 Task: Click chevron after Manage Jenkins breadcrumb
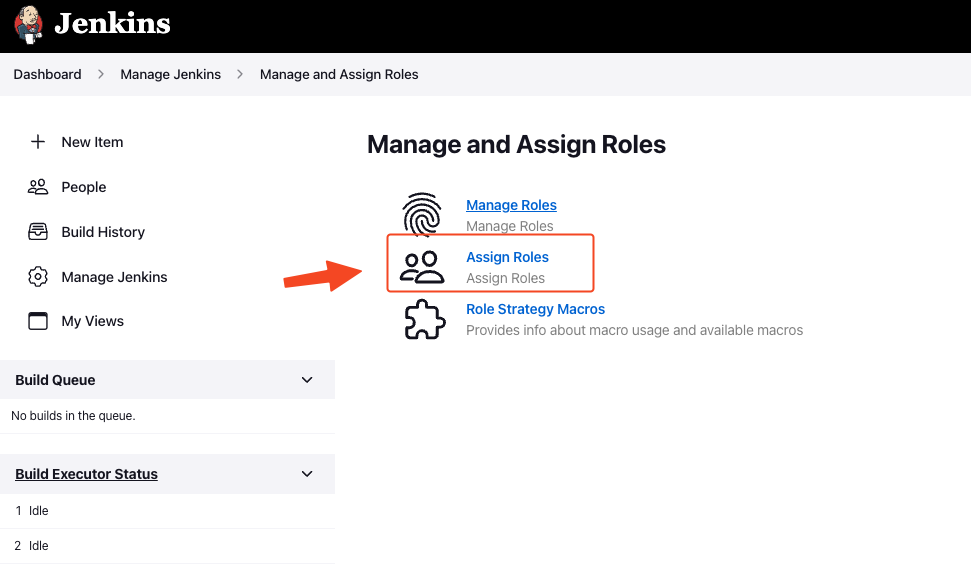(x=240, y=74)
